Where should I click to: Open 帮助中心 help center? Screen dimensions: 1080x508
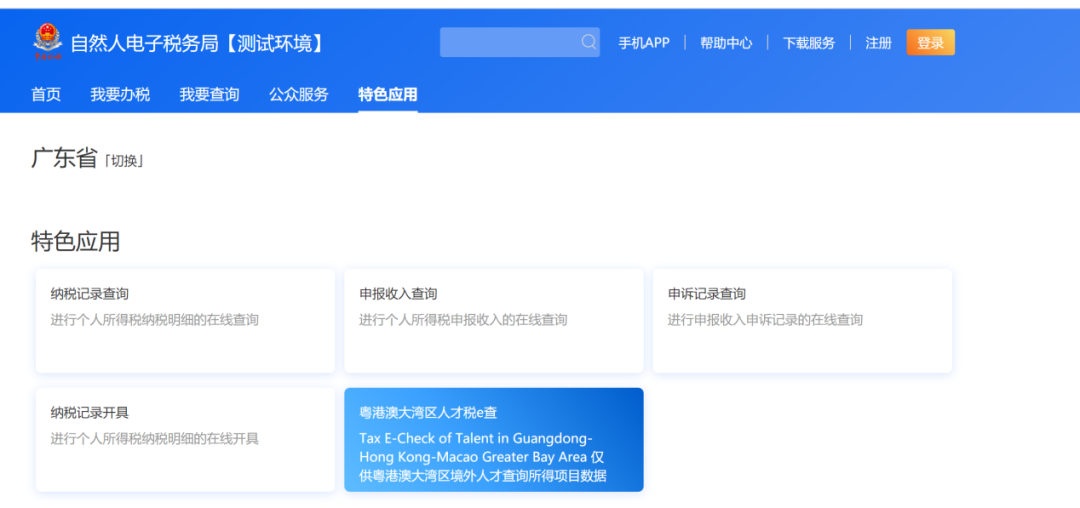[x=726, y=43]
